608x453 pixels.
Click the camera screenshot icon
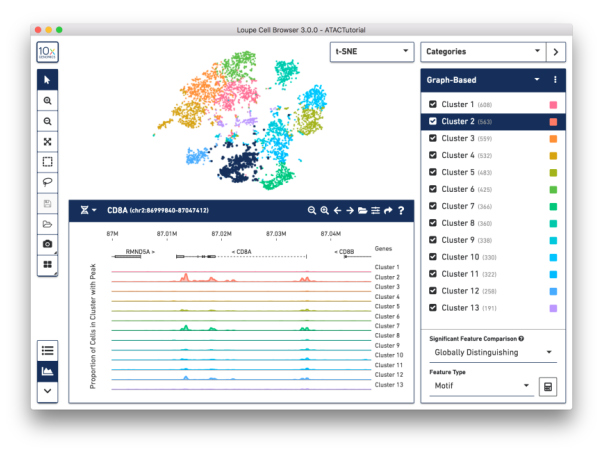pyautogui.click(x=47, y=243)
